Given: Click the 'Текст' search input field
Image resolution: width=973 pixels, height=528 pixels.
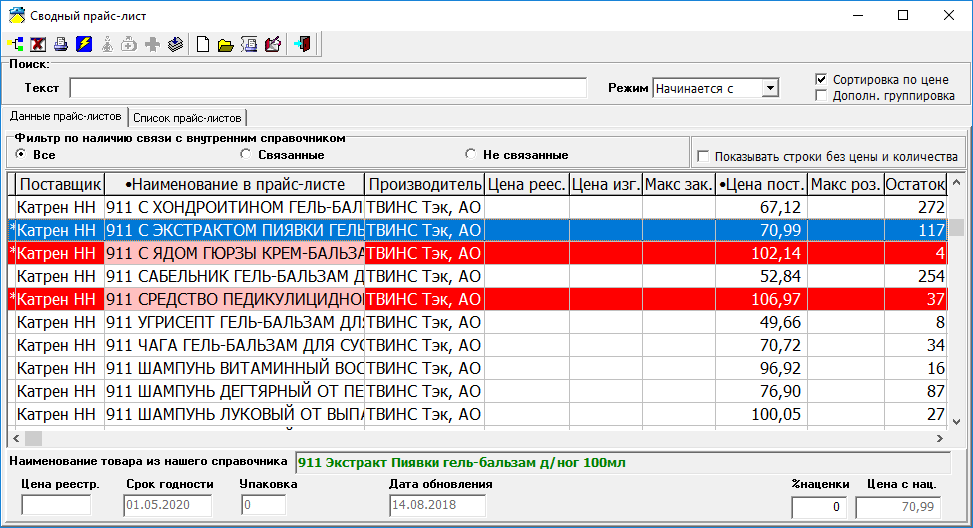Looking at the screenshot, I should pyautogui.click(x=327, y=88).
